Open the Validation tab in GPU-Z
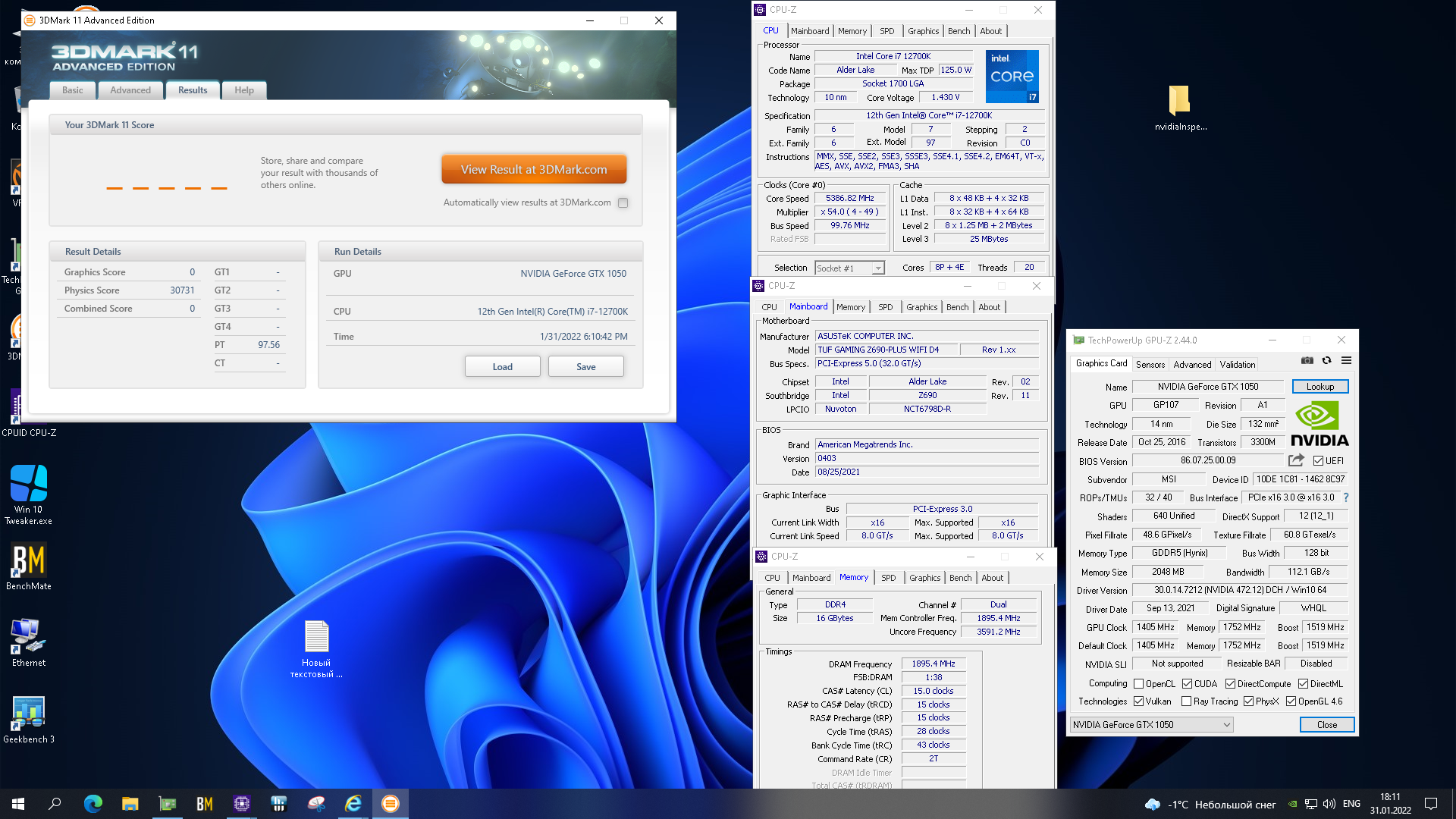The image size is (1456, 819). coord(1238,365)
